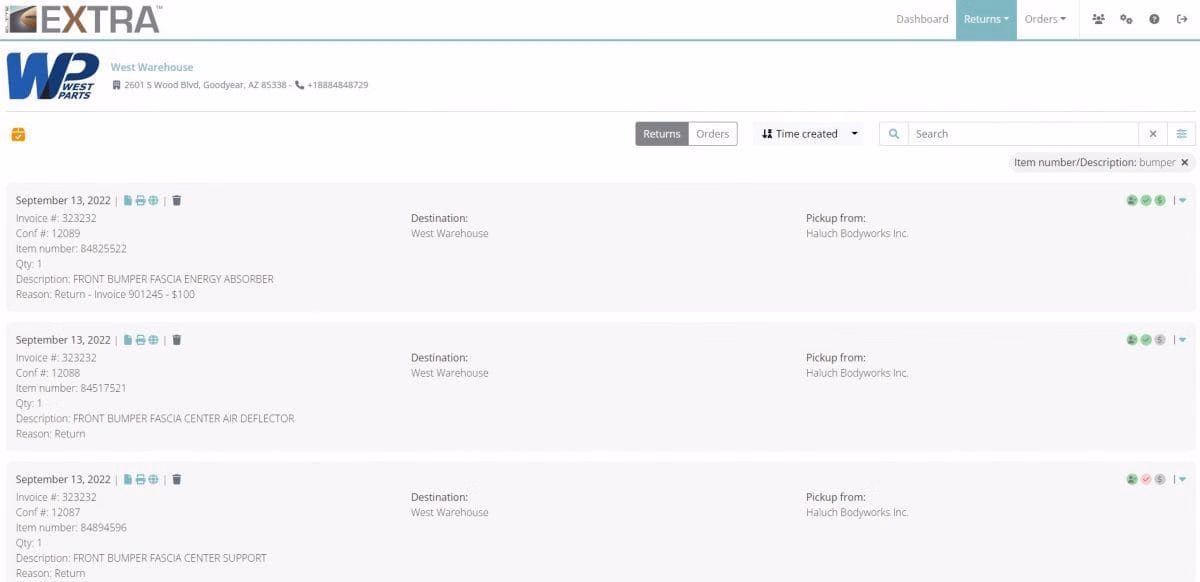
Task: Go to the Dashboard tab
Action: (x=922, y=19)
